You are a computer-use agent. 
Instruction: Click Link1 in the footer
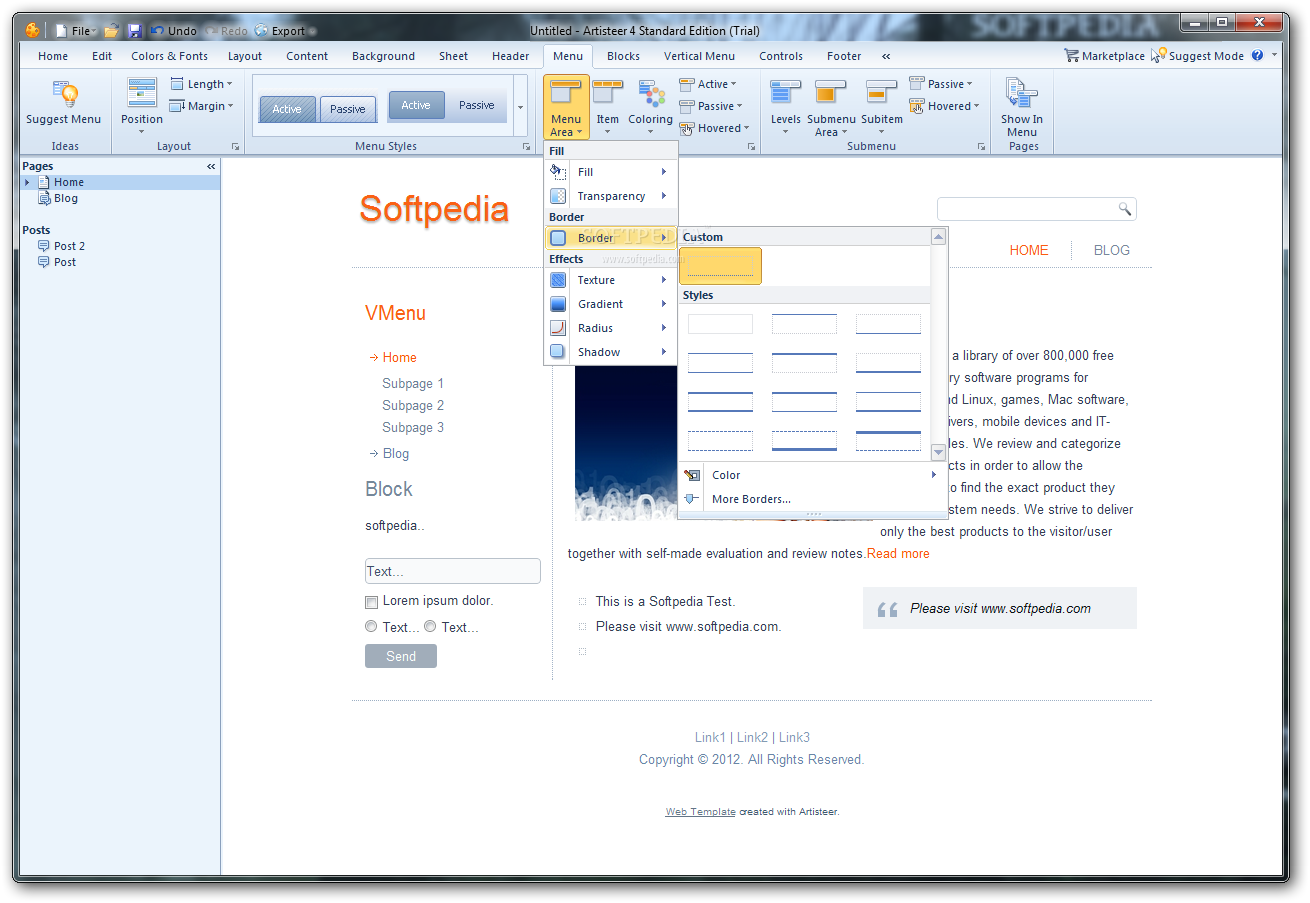pos(710,737)
